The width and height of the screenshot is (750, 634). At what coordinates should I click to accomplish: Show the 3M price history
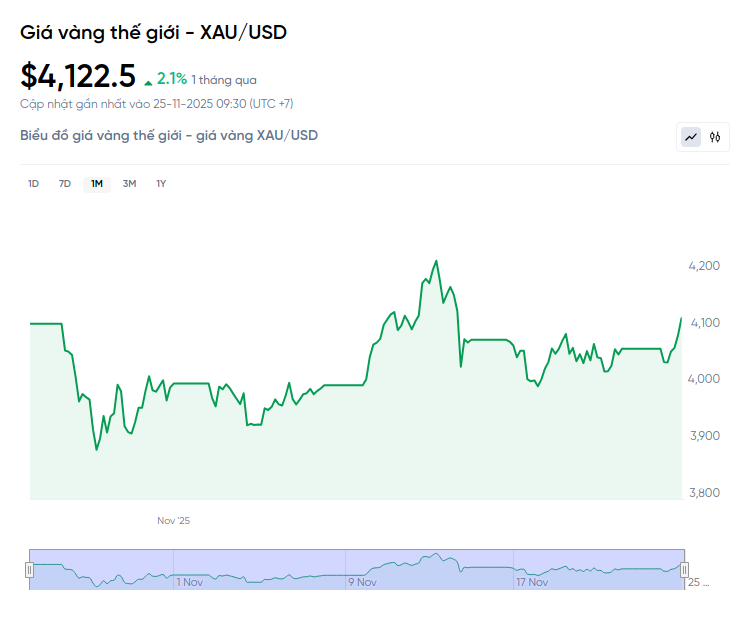129,183
